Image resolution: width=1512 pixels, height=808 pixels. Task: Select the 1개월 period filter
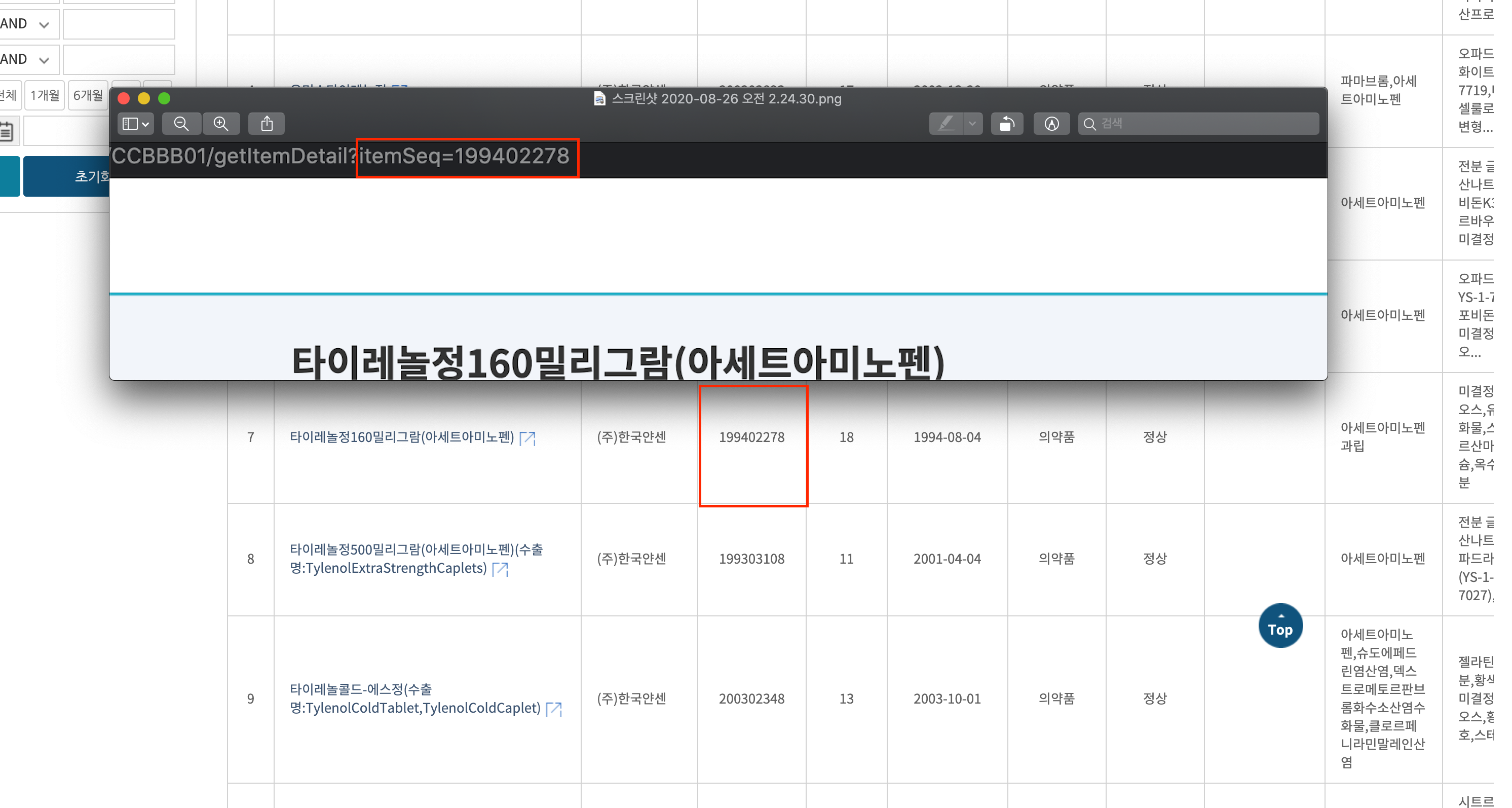45,95
